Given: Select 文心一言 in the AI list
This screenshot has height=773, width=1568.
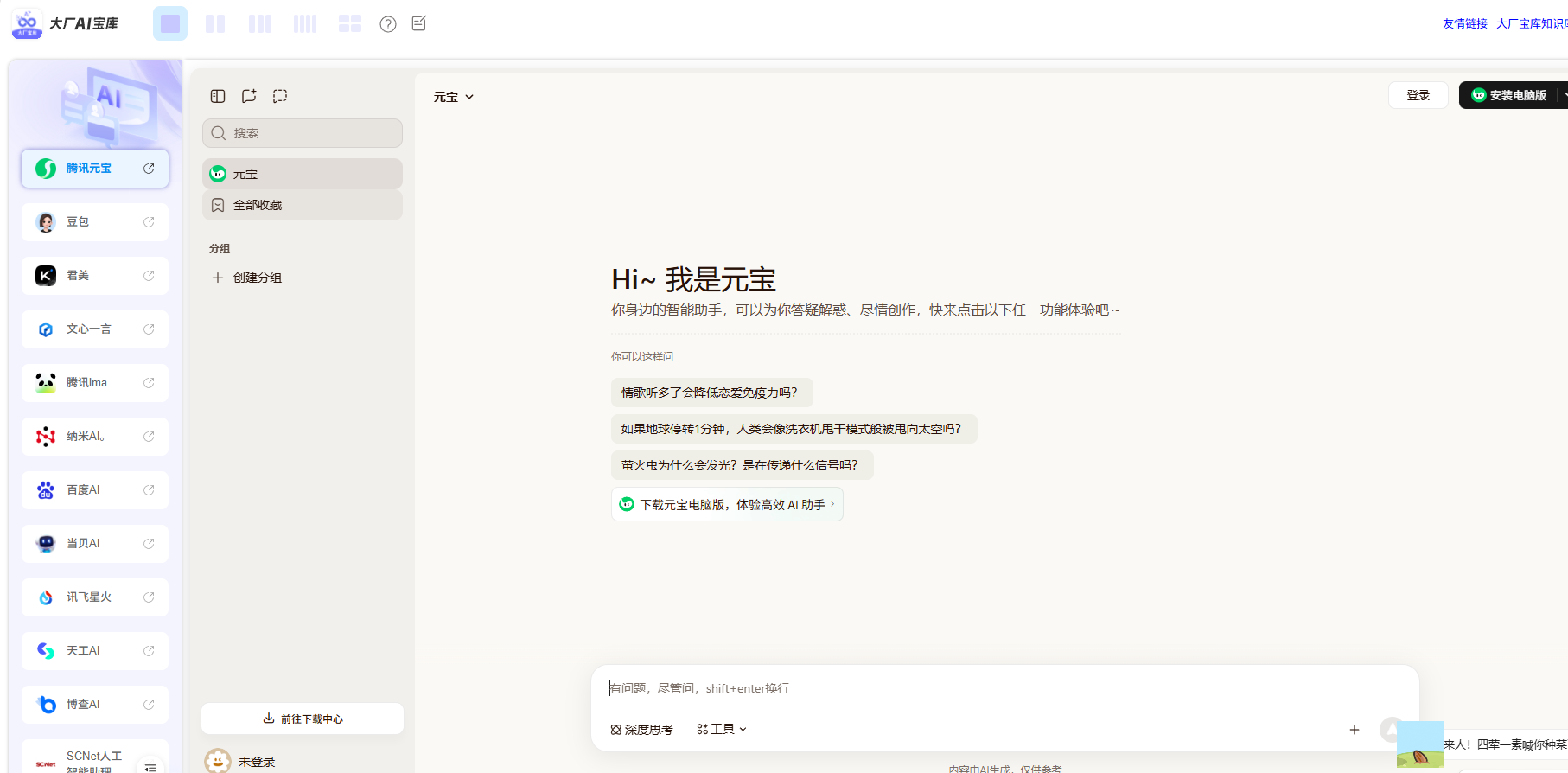Looking at the screenshot, I should [x=95, y=329].
